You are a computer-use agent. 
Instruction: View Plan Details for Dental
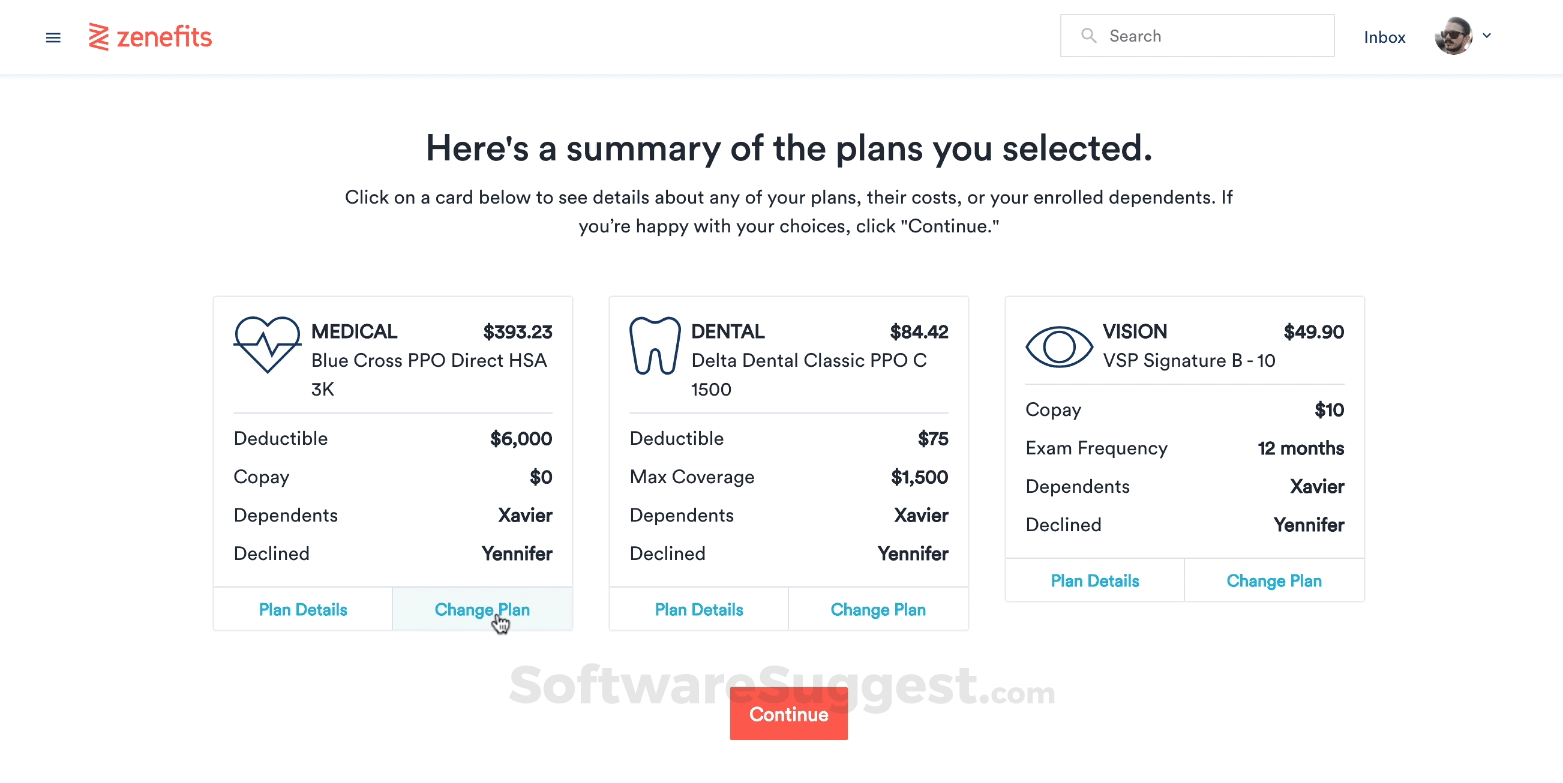[699, 609]
